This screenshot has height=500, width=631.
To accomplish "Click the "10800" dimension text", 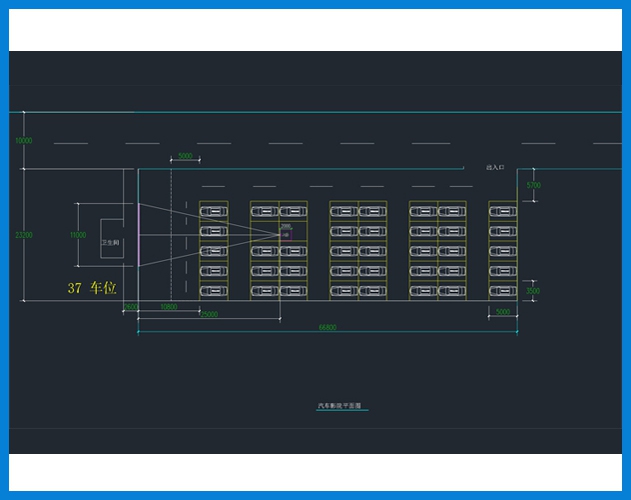I will [169, 307].
